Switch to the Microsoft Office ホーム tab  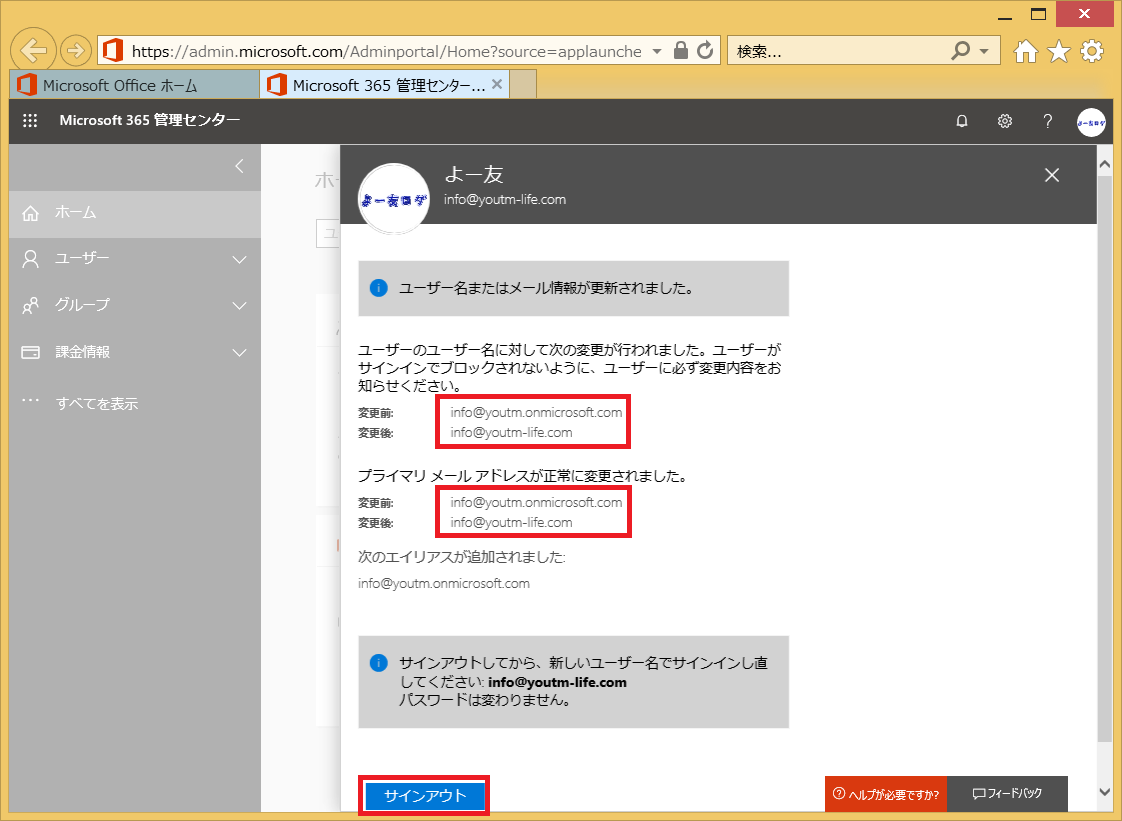(x=134, y=85)
